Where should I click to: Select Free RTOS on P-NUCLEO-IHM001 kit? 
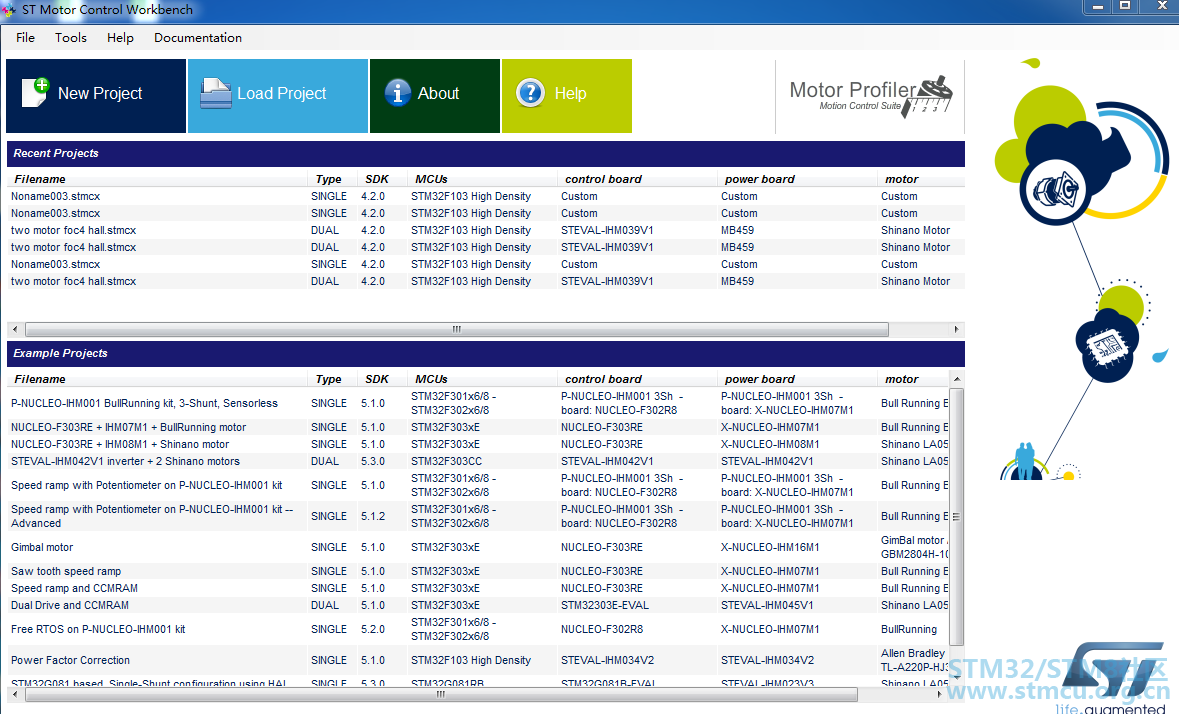(478, 629)
